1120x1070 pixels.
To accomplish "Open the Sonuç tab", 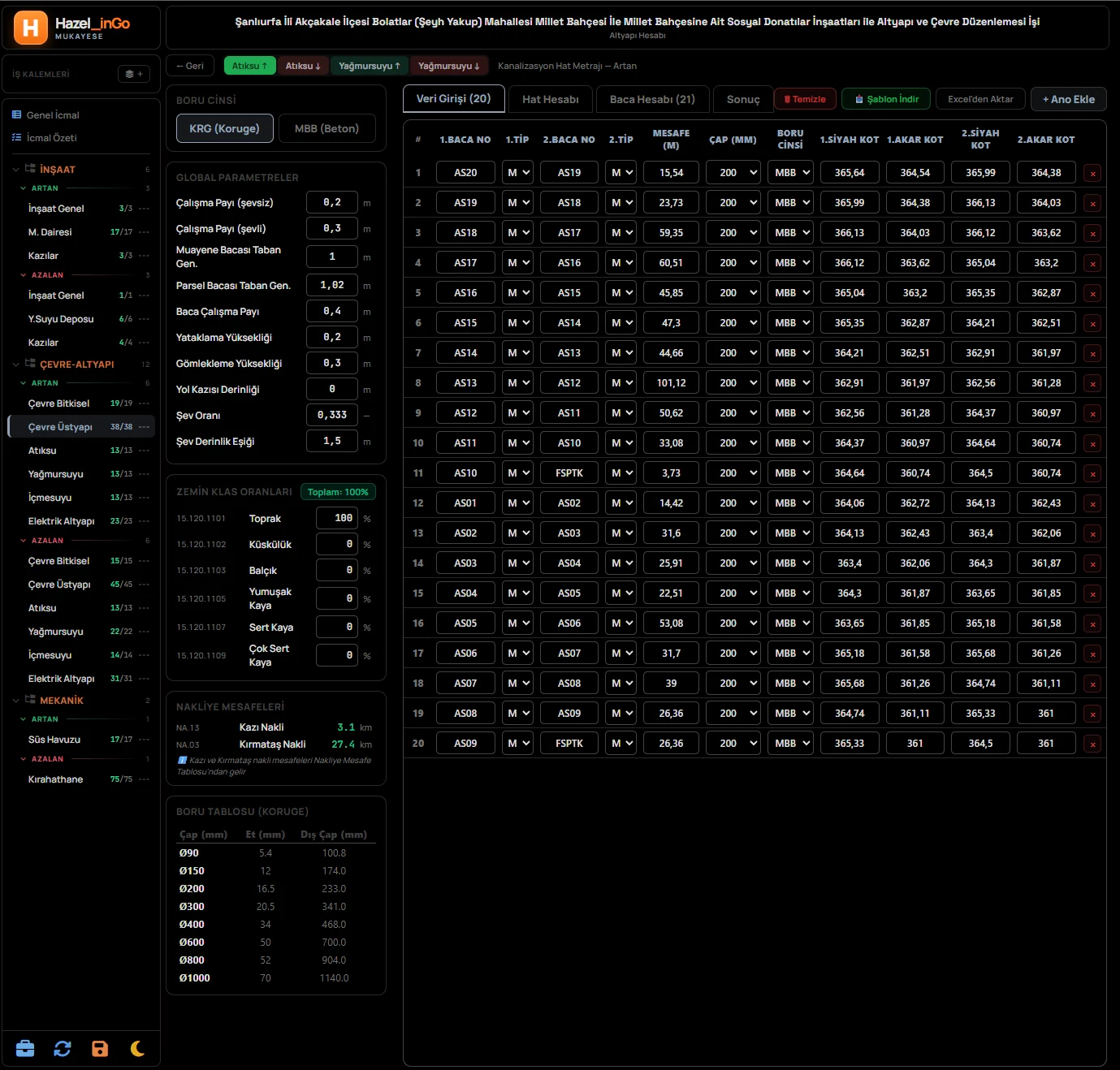I will (x=743, y=99).
